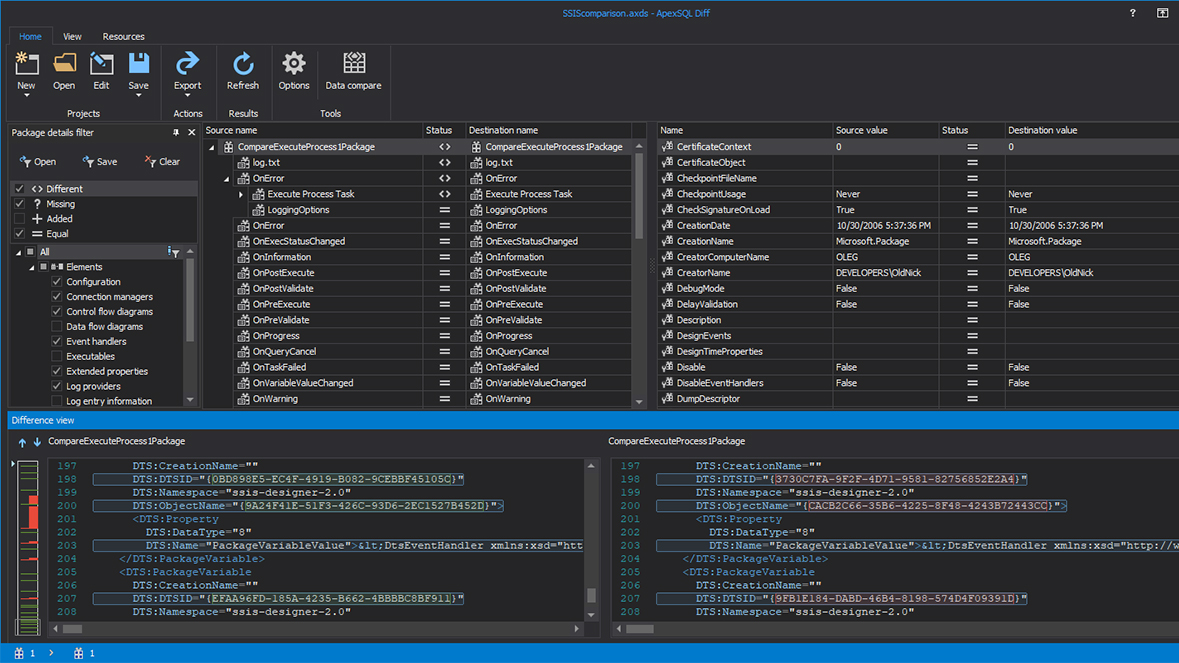Click the difference count icon in status bar
Viewport: 1179px width, 663px height.
tap(20, 653)
